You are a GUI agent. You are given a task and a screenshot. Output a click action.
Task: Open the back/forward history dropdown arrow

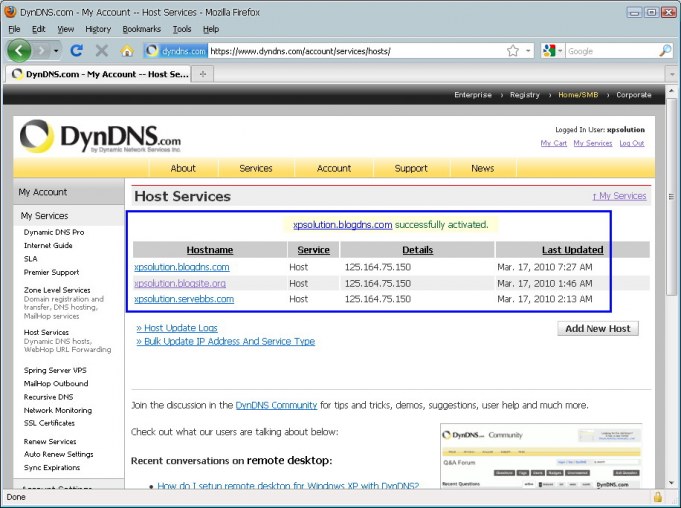click(x=56, y=51)
